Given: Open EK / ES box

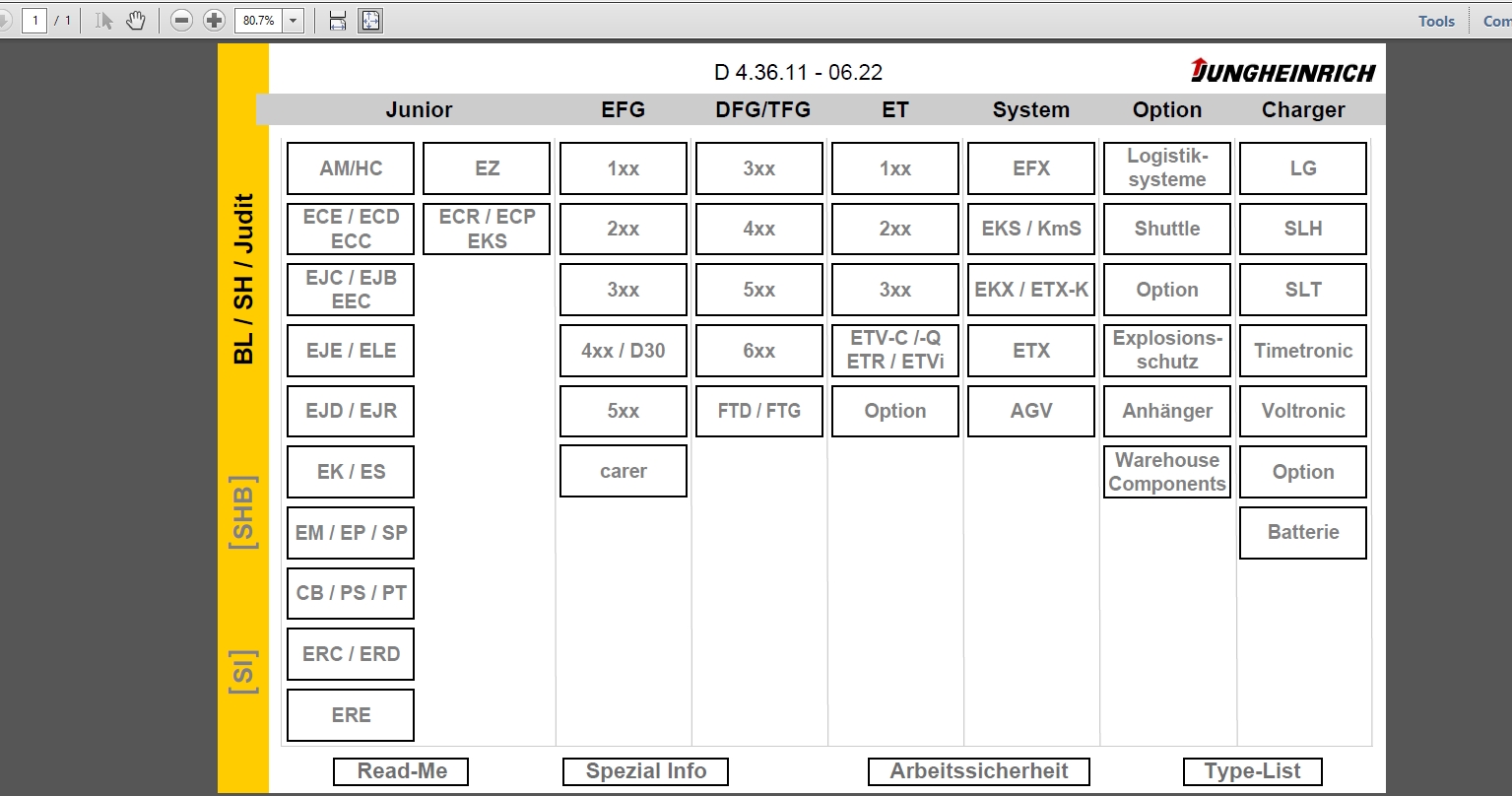Looking at the screenshot, I should pos(351,472).
